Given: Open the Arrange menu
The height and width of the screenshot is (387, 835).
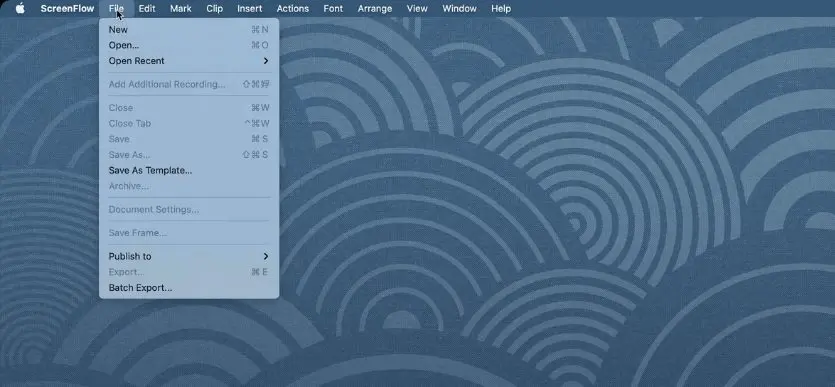Looking at the screenshot, I should coord(375,9).
